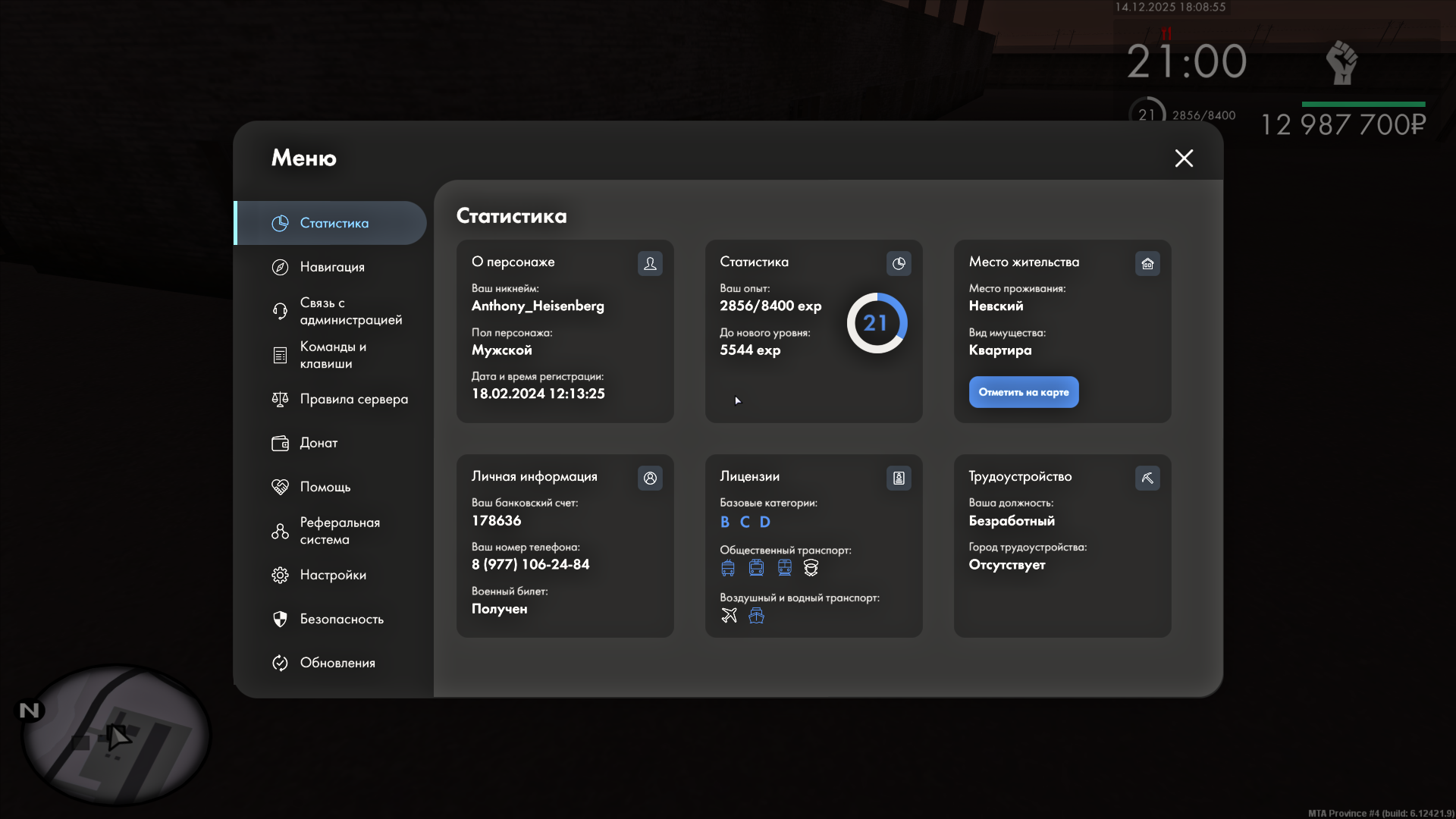The height and width of the screenshot is (819, 1456).
Task: Open Безопасность section in sidebar
Action: tap(341, 619)
